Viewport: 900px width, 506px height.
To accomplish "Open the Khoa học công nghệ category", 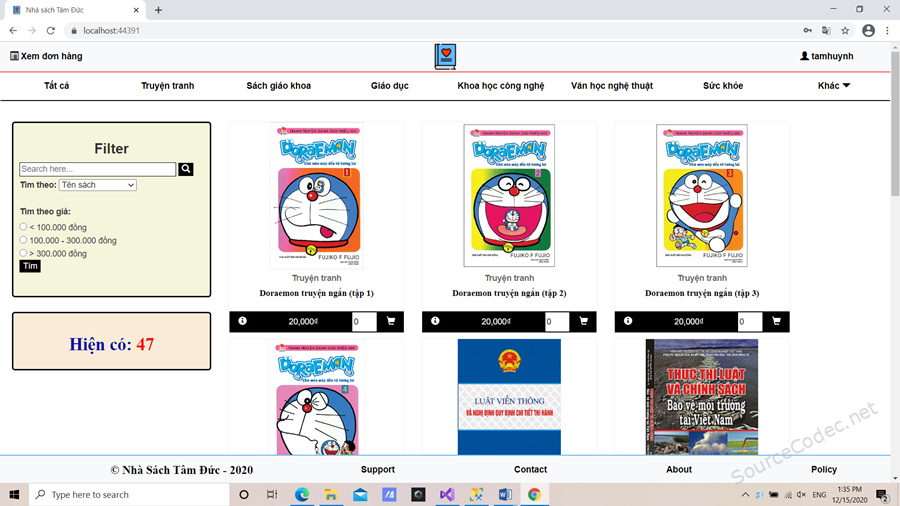I will pos(501,85).
